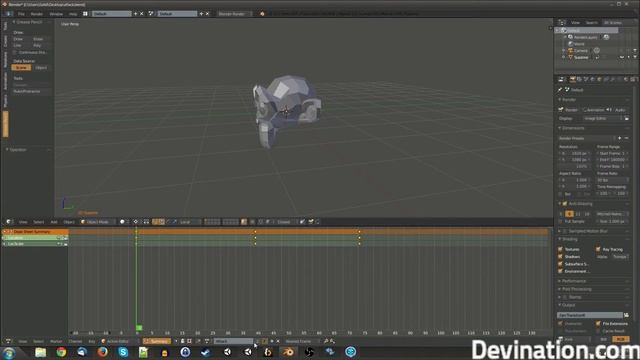Open the Image Editor display dropdown
Screen dimensions: 640x360
tap(603, 118)
